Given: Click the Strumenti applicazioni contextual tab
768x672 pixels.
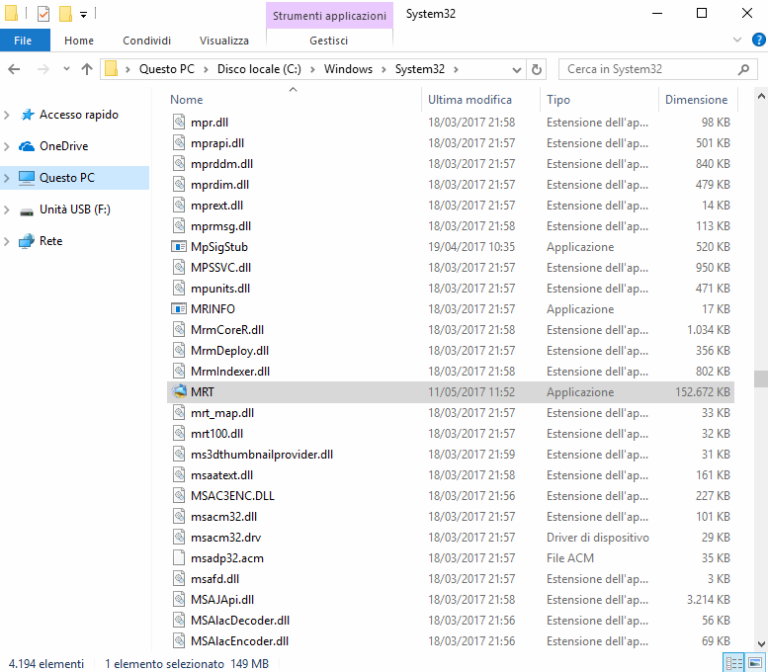Looking at the screenshot, I should (329, 16).
